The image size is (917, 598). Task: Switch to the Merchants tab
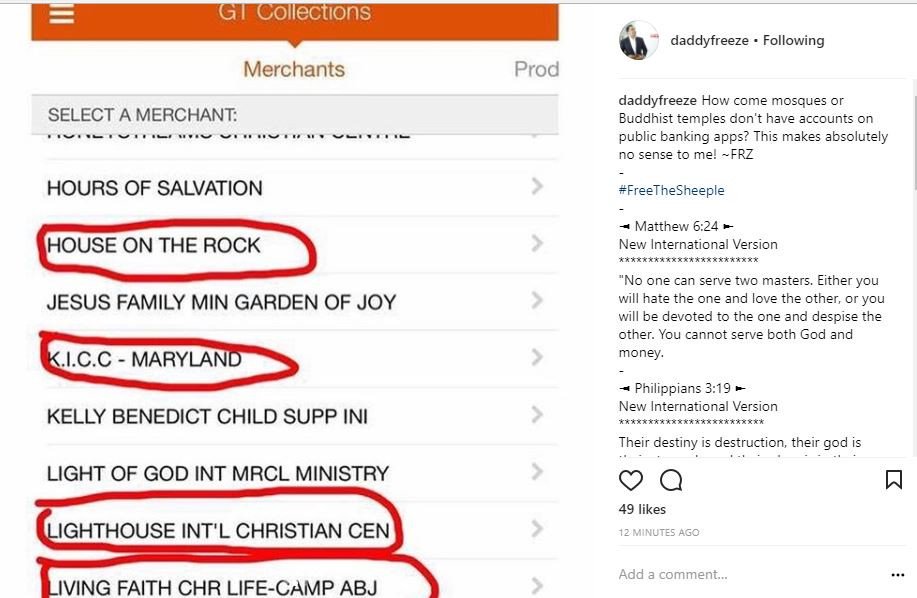click(294, 69)
